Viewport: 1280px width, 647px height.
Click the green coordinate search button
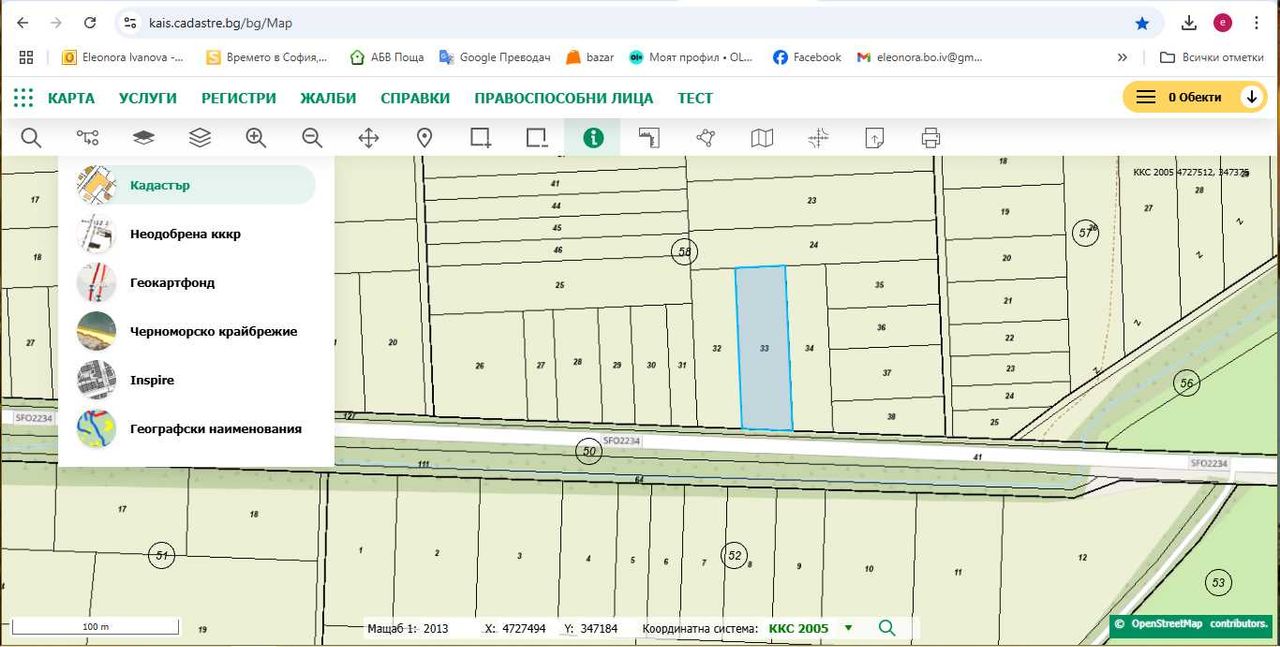(x=886, y=628)
